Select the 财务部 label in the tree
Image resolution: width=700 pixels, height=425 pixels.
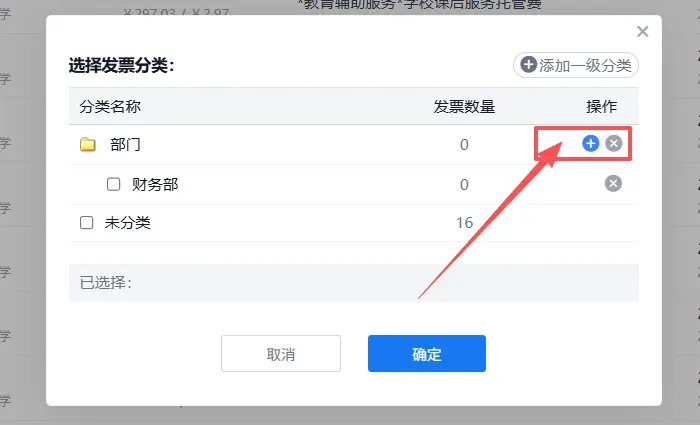click(155, 184)
